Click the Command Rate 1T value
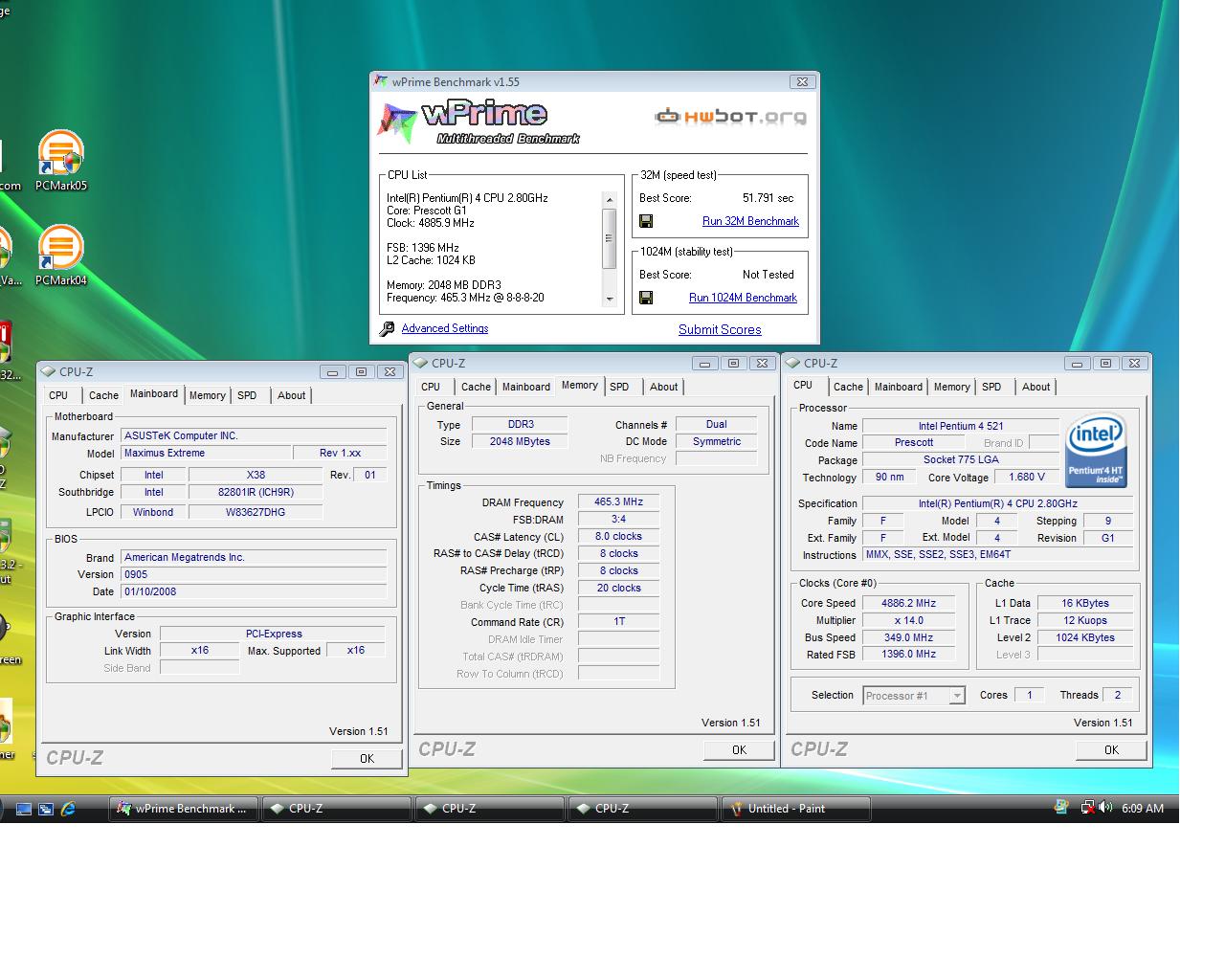Screen dimensions: 1225x980 pos(618,622)
